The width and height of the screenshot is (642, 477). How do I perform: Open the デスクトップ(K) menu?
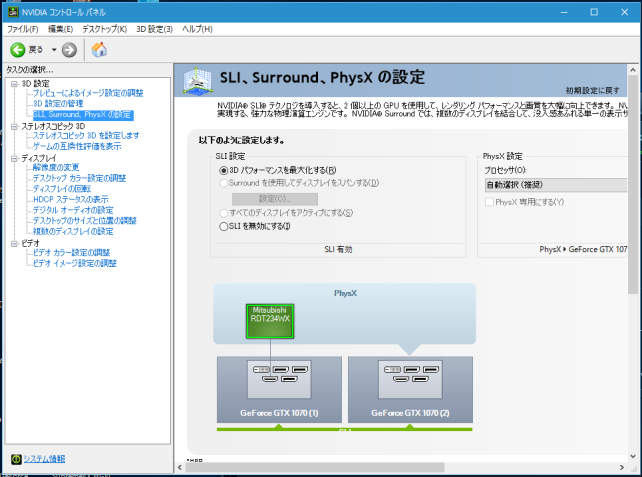(104, 29)
